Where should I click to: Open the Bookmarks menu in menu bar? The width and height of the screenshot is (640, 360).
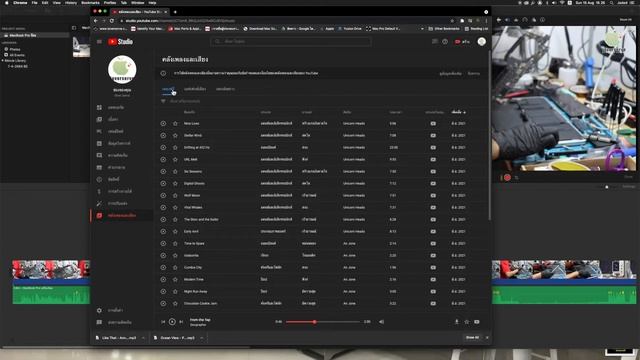(x=90, y=2)
